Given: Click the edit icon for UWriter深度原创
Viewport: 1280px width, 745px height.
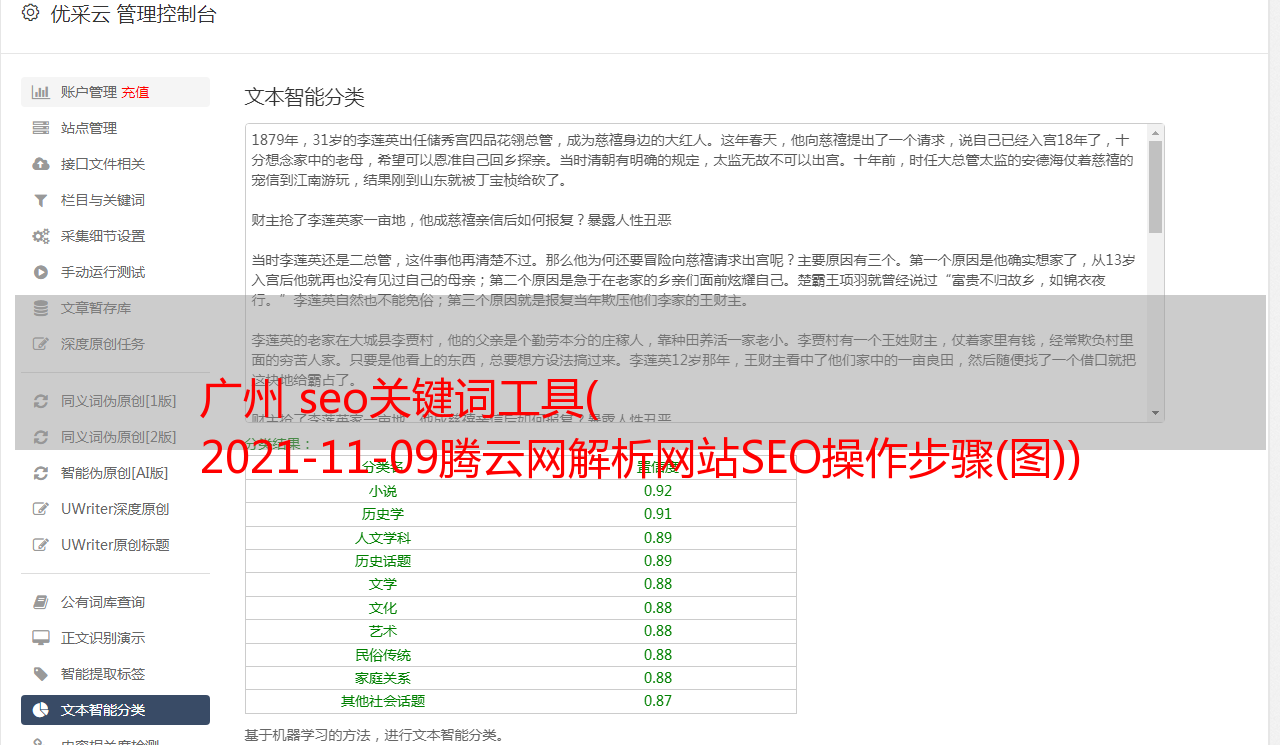Looking at the screenshot, I should click(x=41, y=509).
